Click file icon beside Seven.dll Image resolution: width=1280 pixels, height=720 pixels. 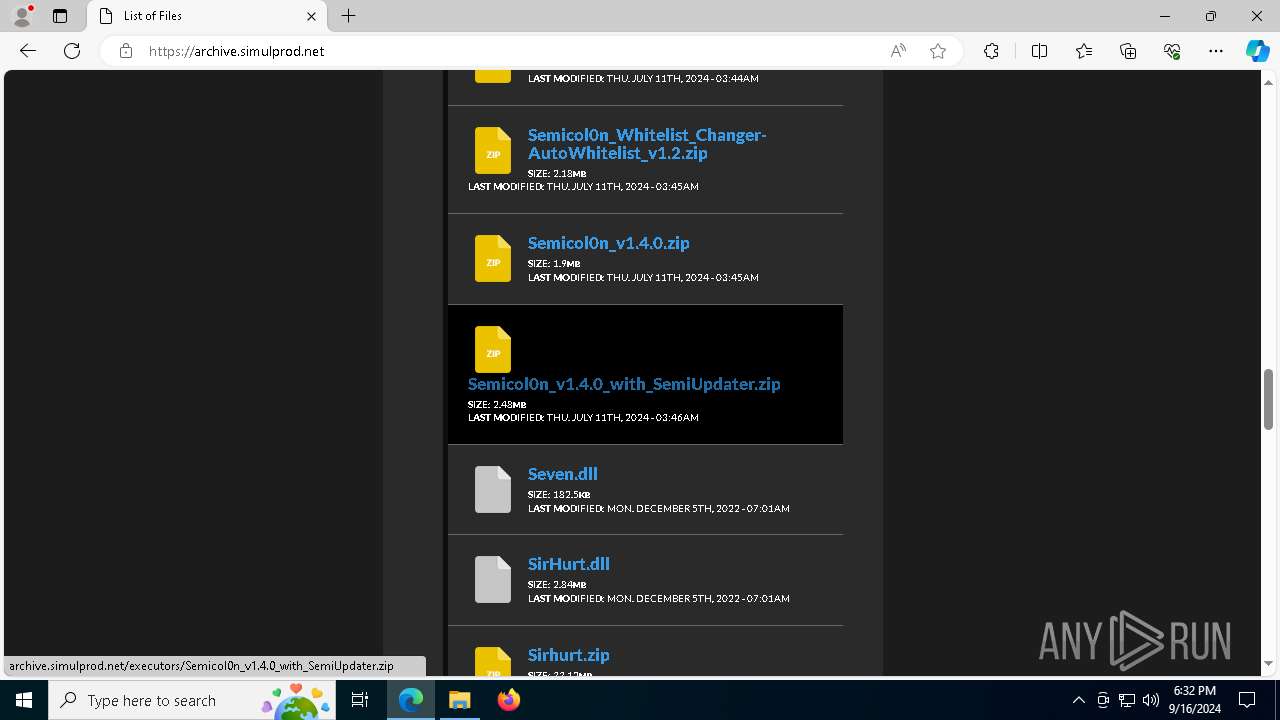[x=493, y=489]
